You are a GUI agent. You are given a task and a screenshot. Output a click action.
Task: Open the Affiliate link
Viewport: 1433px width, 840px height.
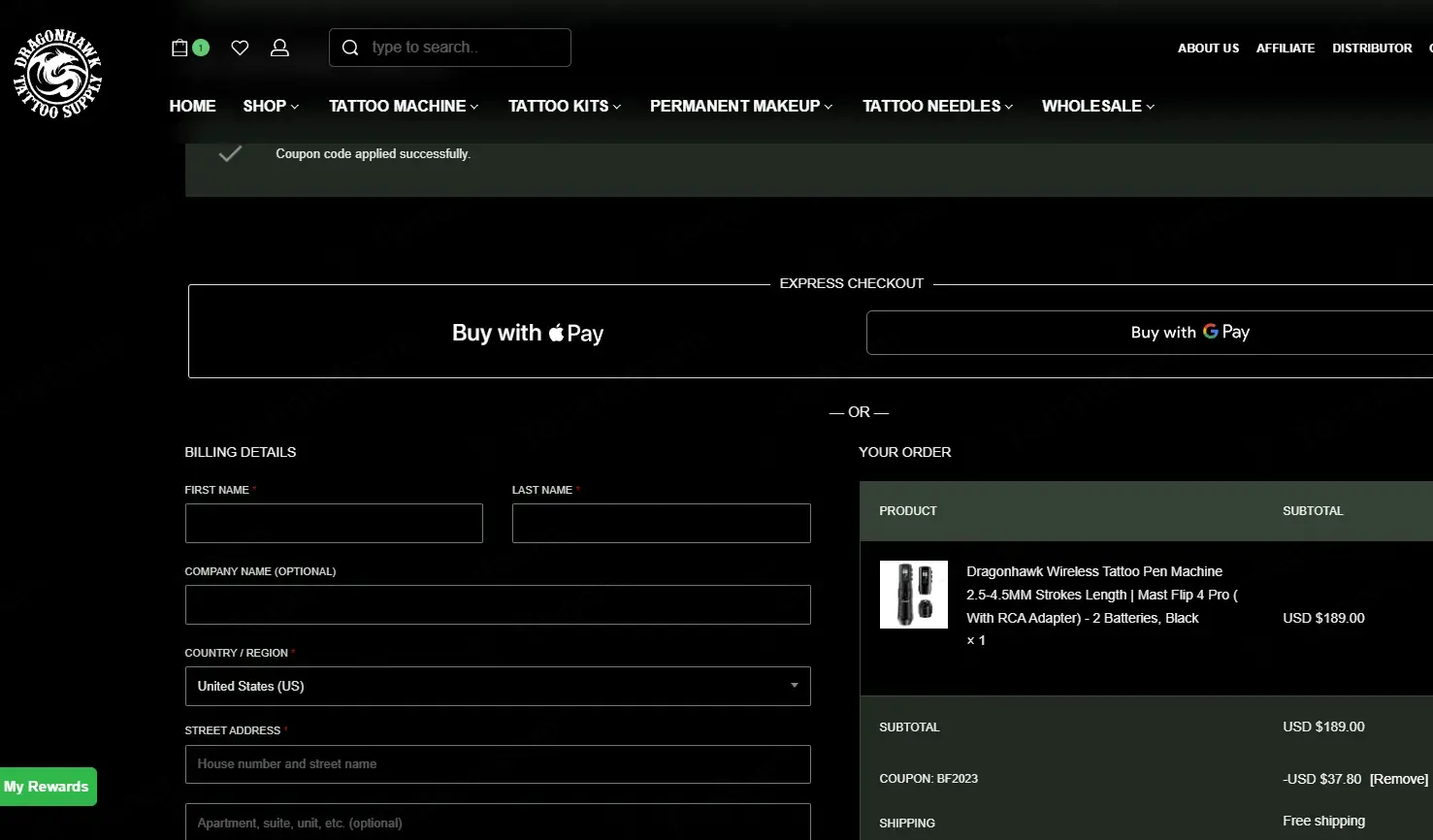tap(1286, 48)
